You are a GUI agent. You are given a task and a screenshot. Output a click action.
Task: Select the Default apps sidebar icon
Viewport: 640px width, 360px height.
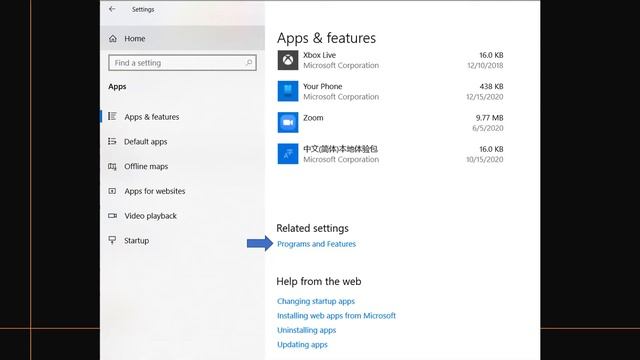tap(112, 141)
